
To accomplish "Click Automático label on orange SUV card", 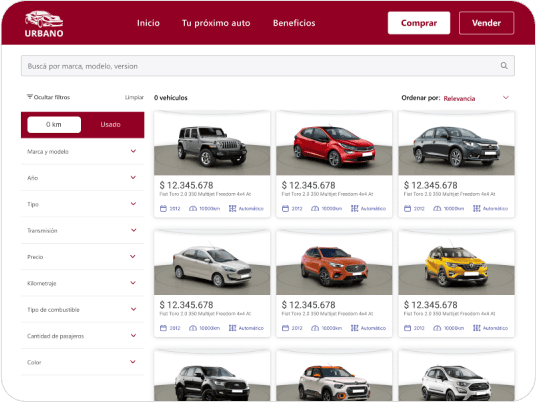I will [373, 328].
